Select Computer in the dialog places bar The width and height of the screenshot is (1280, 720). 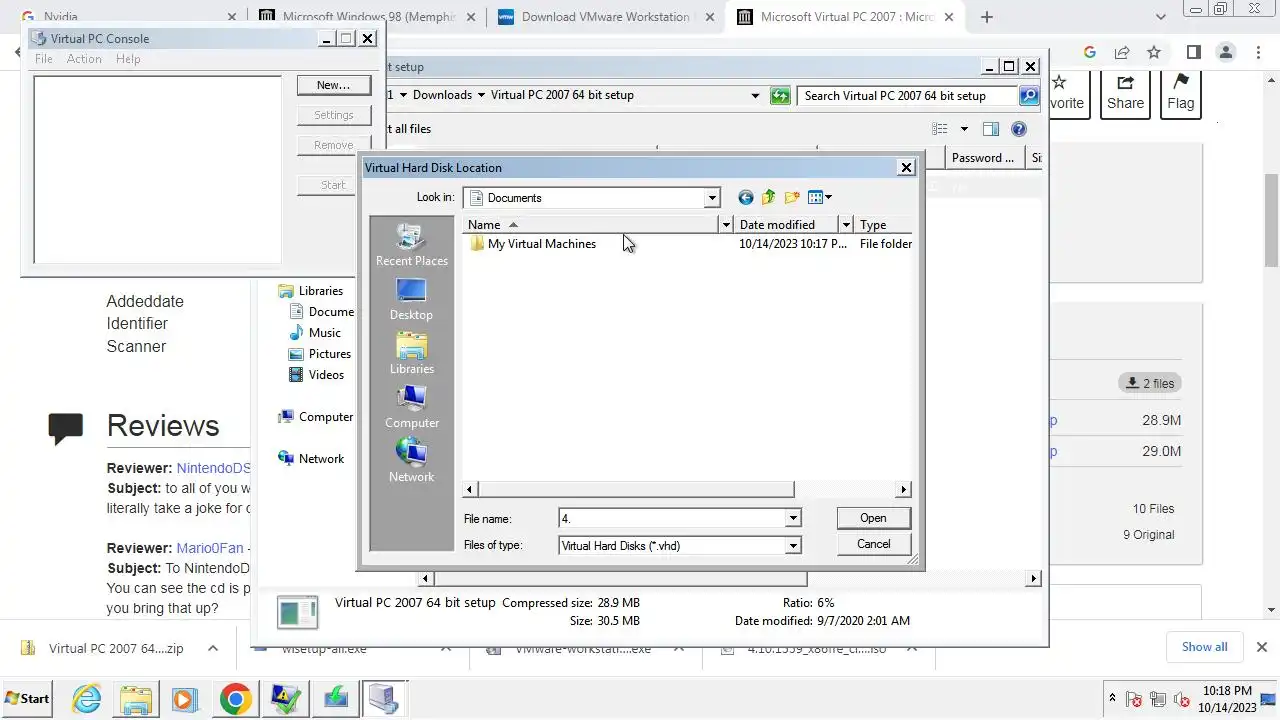411,407
